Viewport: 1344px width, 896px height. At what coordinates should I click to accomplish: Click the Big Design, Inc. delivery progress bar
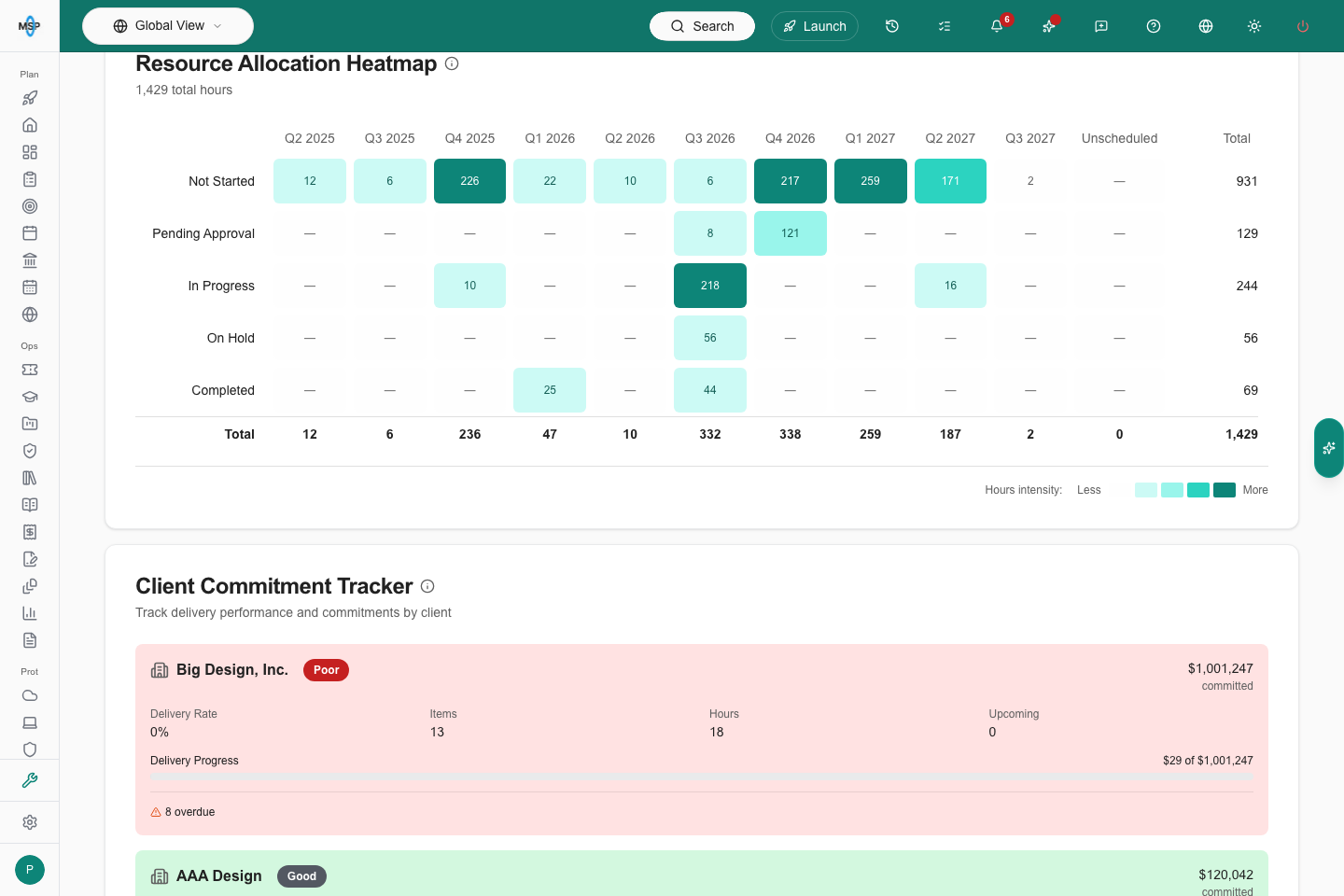(702, 777)
